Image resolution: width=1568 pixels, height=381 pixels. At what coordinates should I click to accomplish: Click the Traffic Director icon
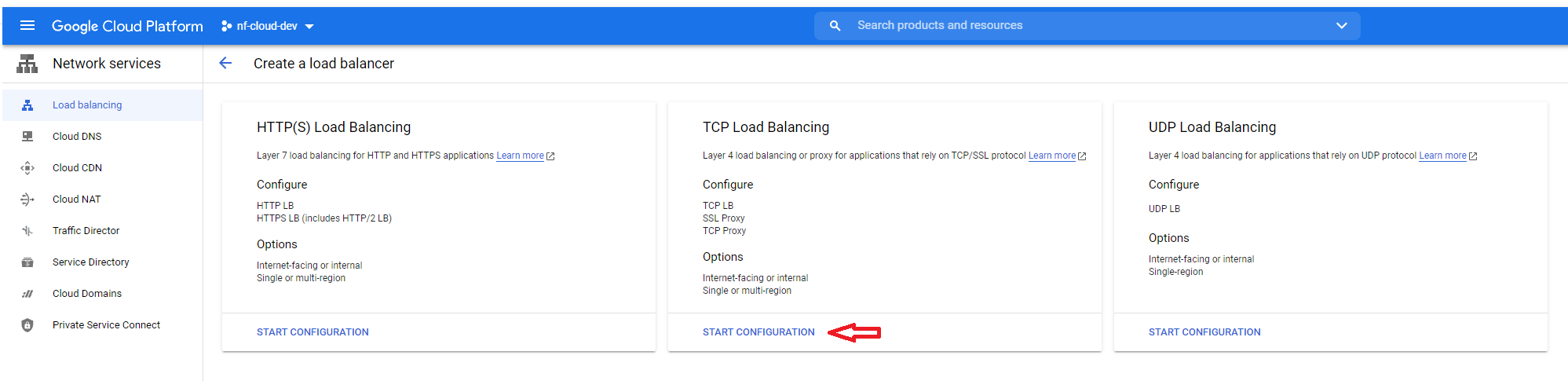click(27, 231)
